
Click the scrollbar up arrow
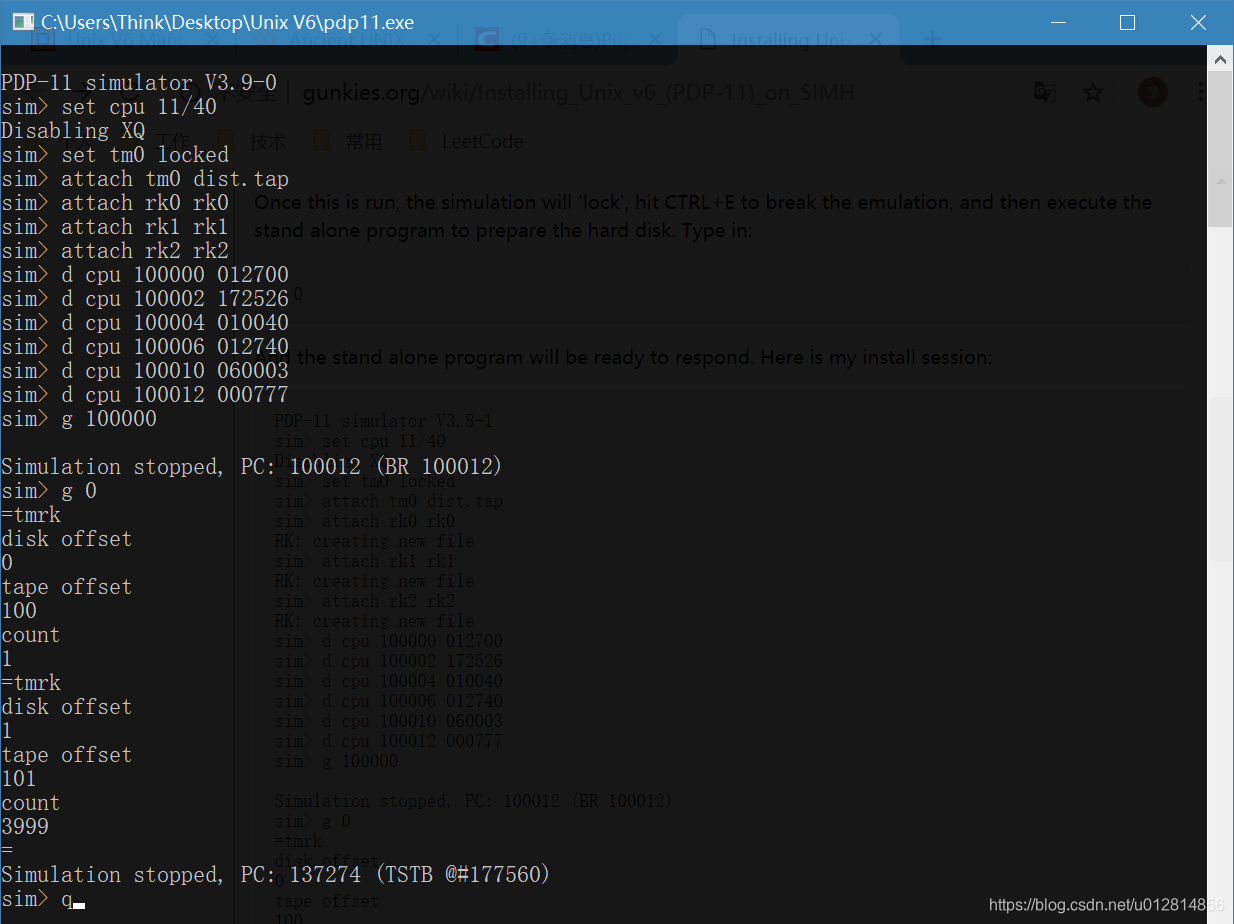[x=1222, y=58]
